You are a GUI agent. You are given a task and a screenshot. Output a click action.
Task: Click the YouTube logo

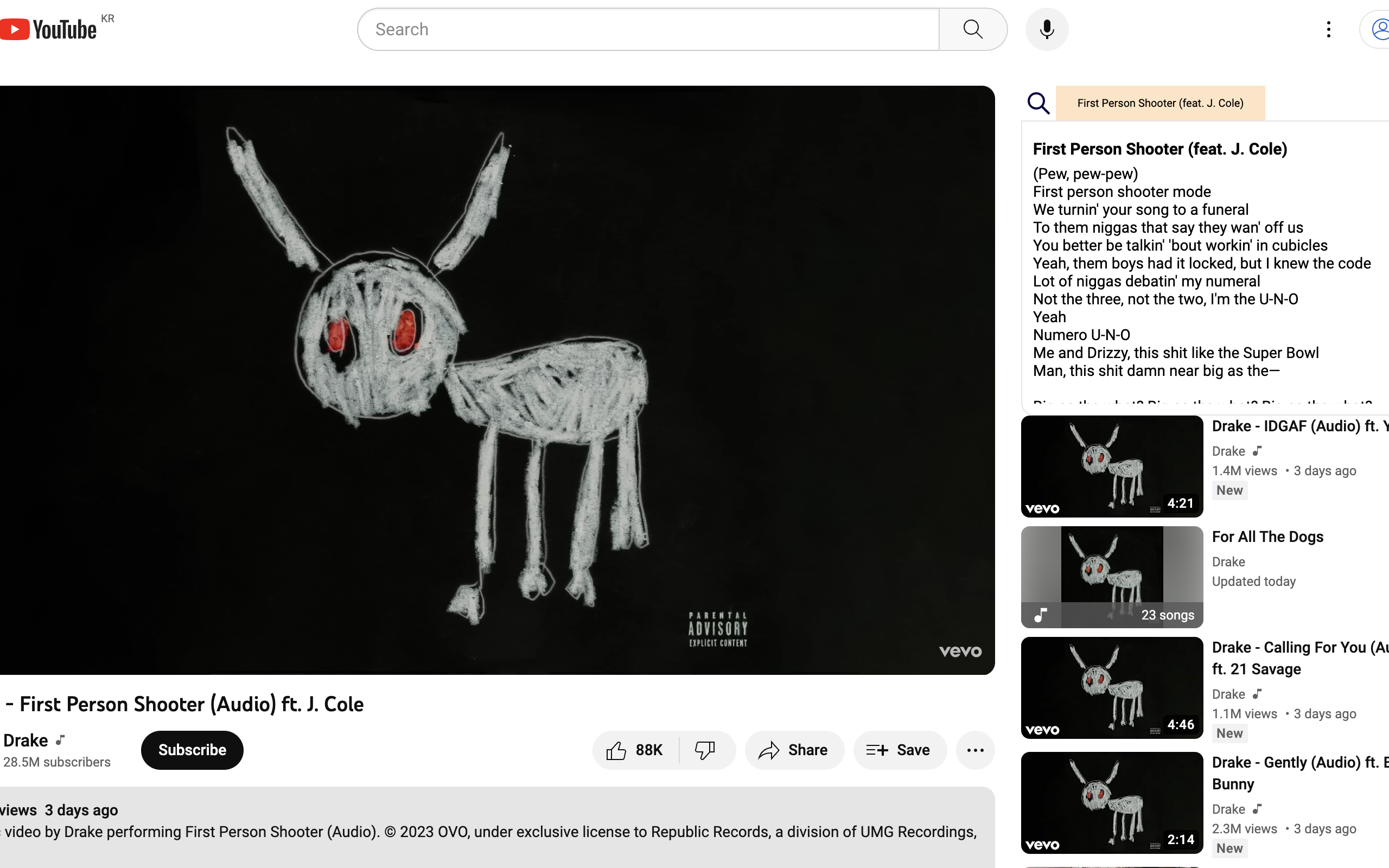[49, 29]
